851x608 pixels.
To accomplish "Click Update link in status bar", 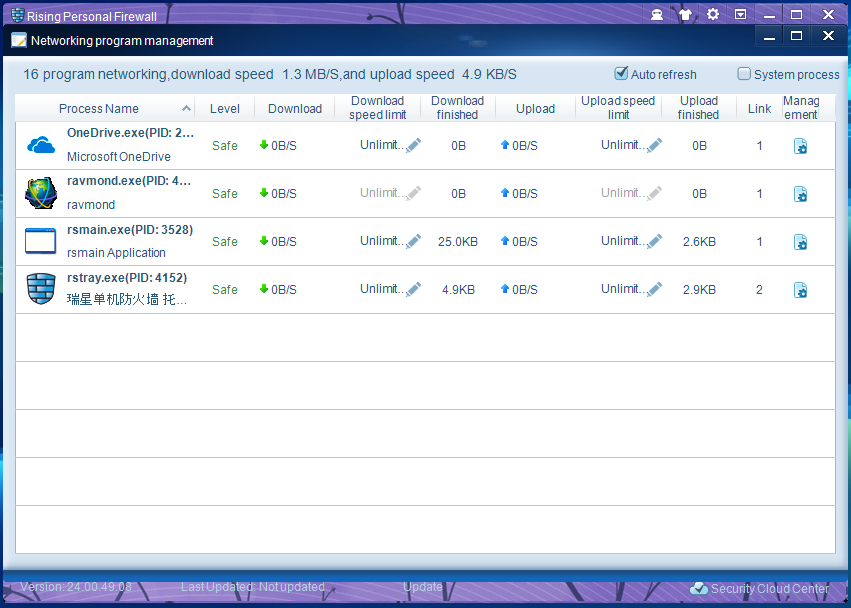I will [423, 587].
